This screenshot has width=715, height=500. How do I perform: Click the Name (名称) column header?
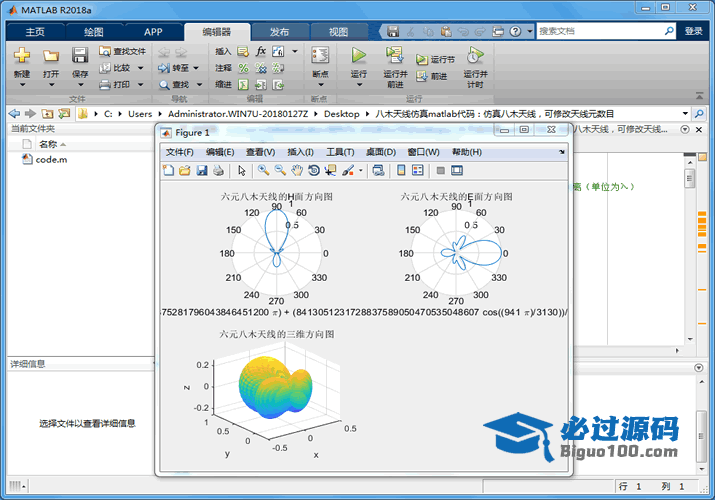click(x=48, y=144)
